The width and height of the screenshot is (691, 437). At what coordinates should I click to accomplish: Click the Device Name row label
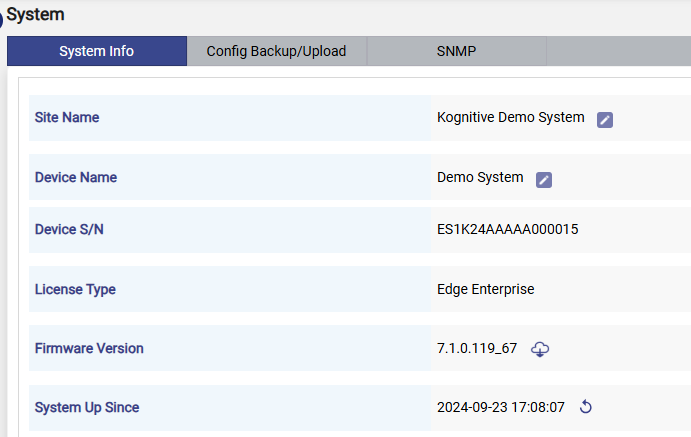76,177
